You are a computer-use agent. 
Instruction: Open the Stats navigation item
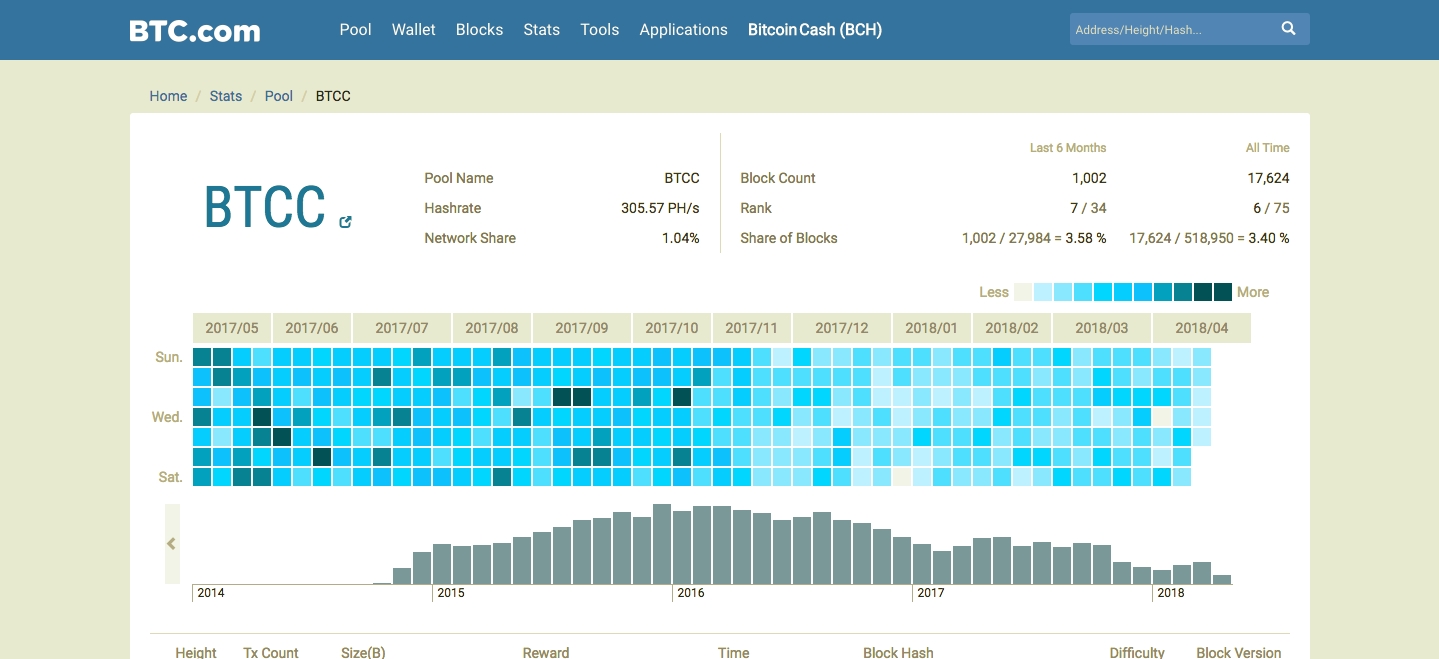coord(541,30)
